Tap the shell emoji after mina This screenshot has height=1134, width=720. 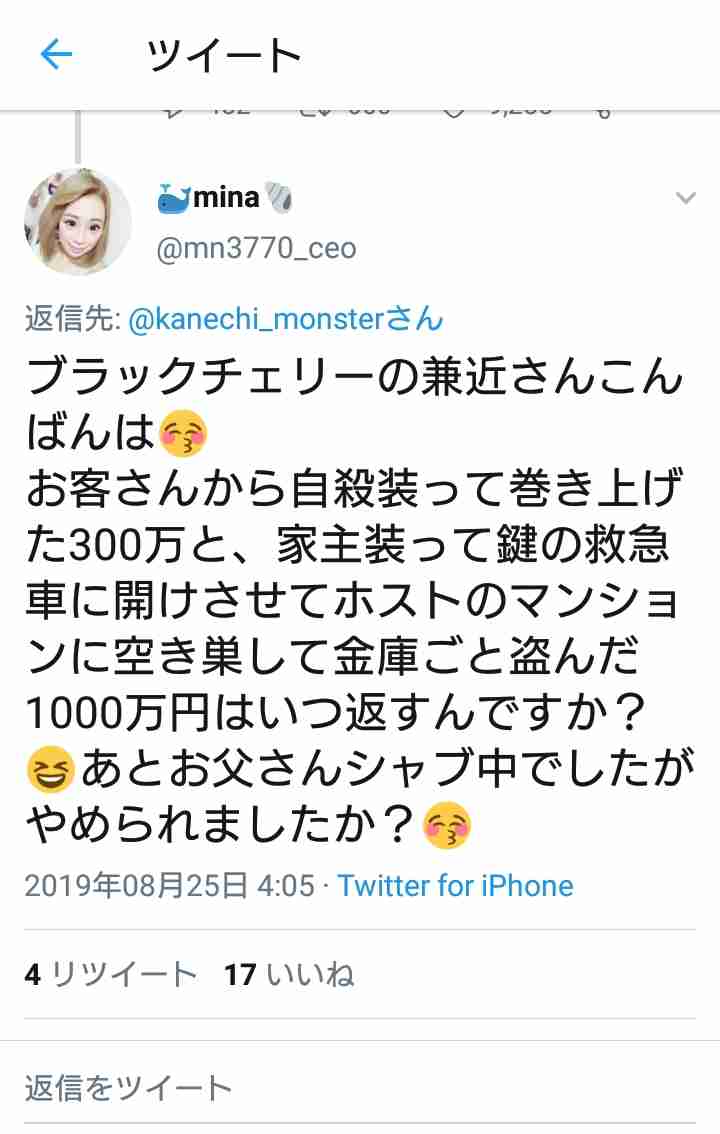(x=278, y=197)
